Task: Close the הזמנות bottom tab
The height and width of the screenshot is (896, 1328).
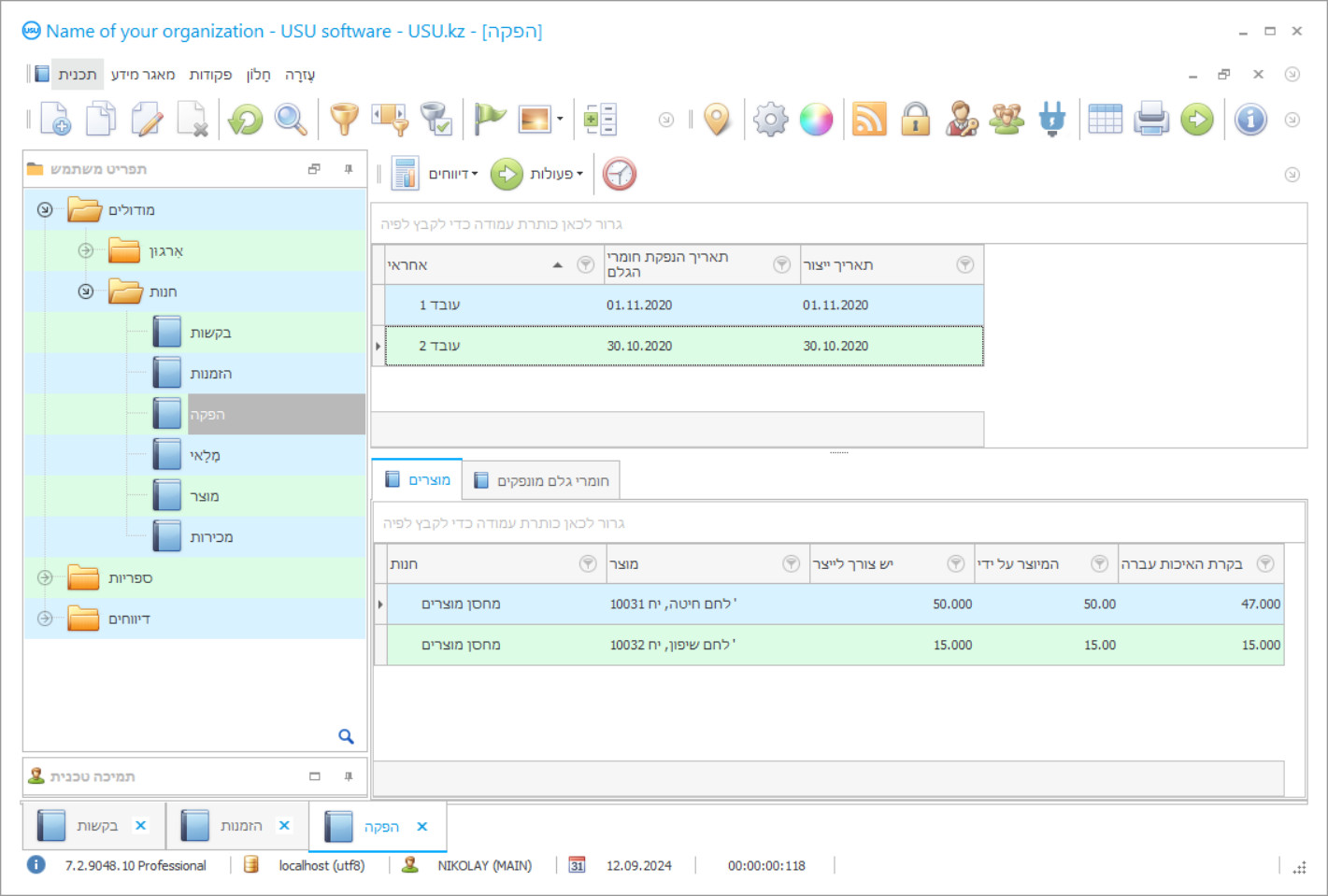Action: coord(284,825)
